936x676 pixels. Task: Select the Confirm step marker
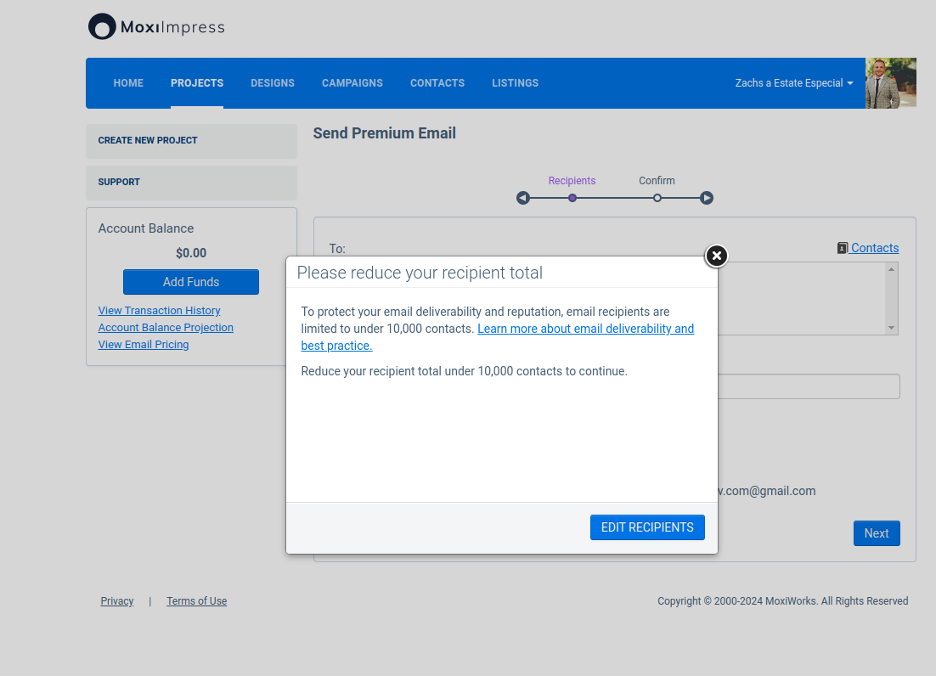tap(657, 198)
